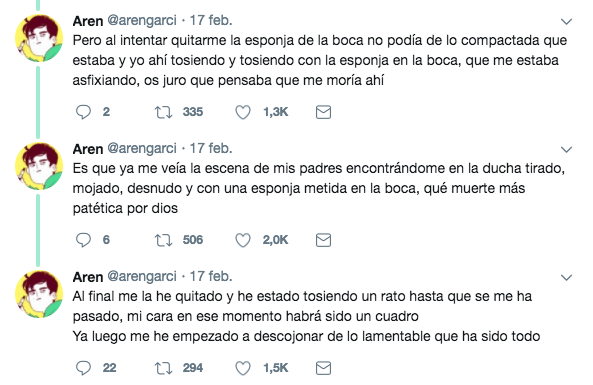Open Aren's avatar on the first tweet
This screenshot has width=593, height=385.
point(39,38)
